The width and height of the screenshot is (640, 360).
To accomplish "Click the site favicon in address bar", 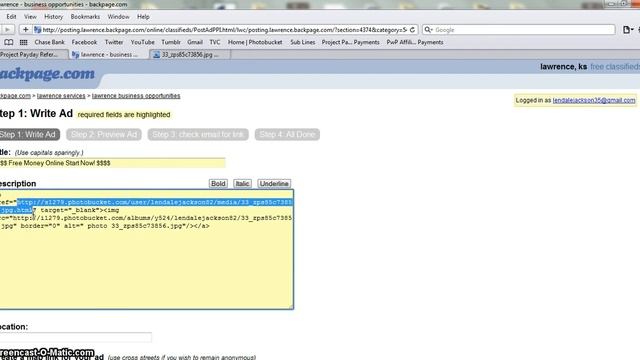I will click(38, 30).
